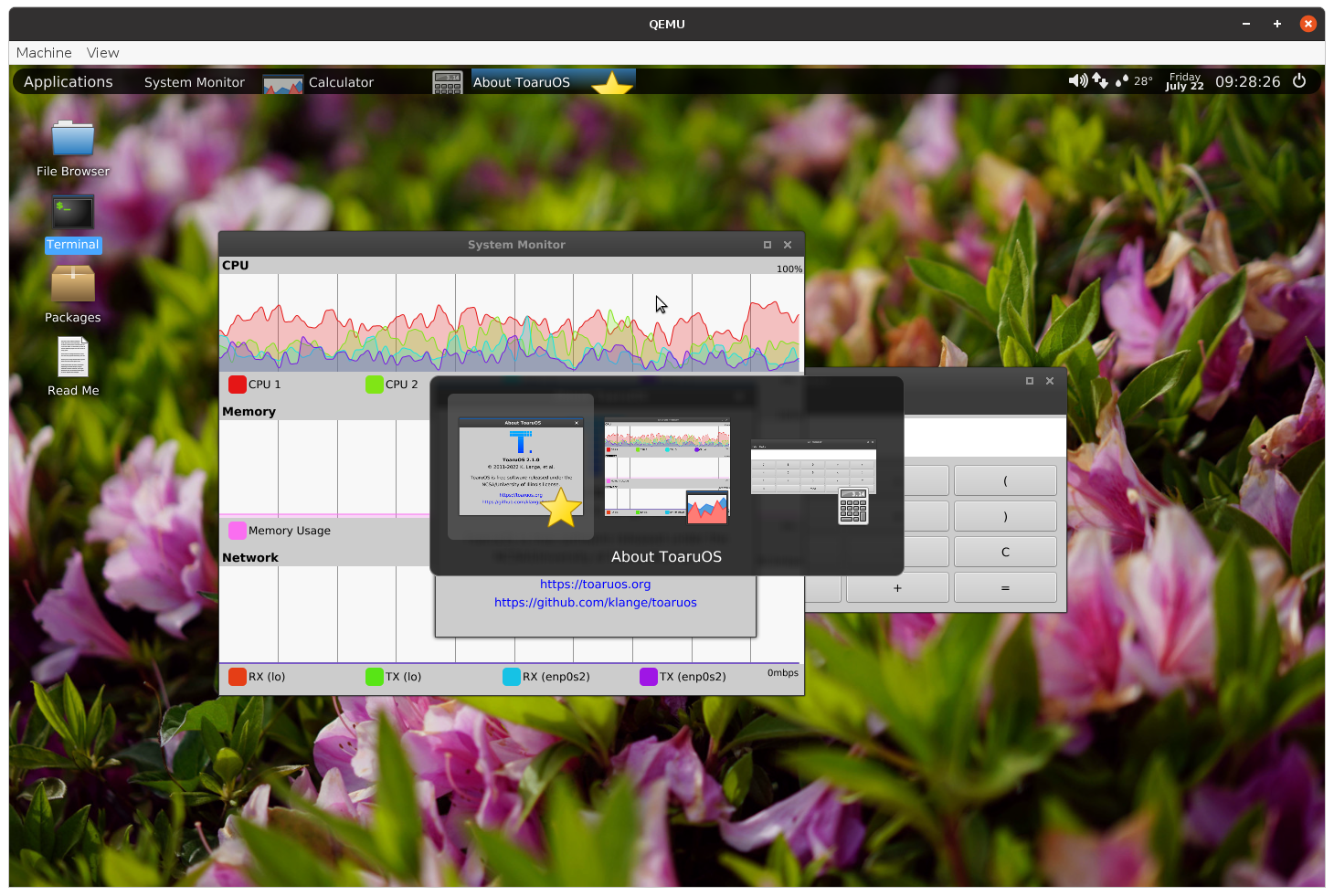Open the network status tray icon
The width and height of the screenshot is (1334, 896).
tap(1100, 80)
